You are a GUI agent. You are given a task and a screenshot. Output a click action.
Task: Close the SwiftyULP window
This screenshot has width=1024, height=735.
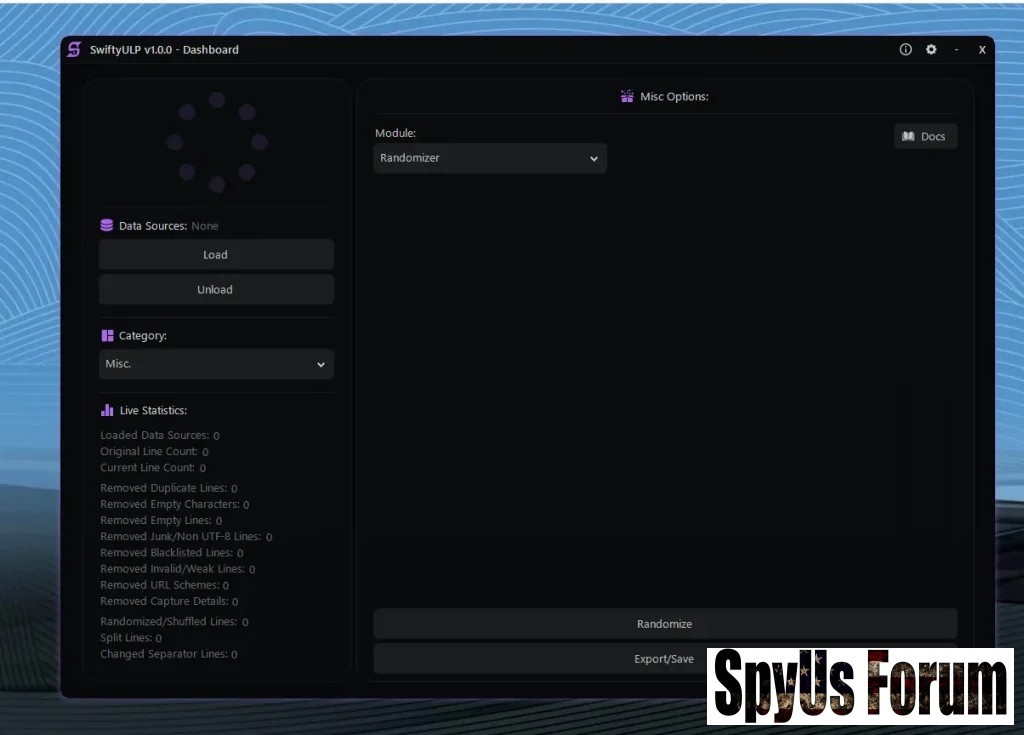click(982, 50)
